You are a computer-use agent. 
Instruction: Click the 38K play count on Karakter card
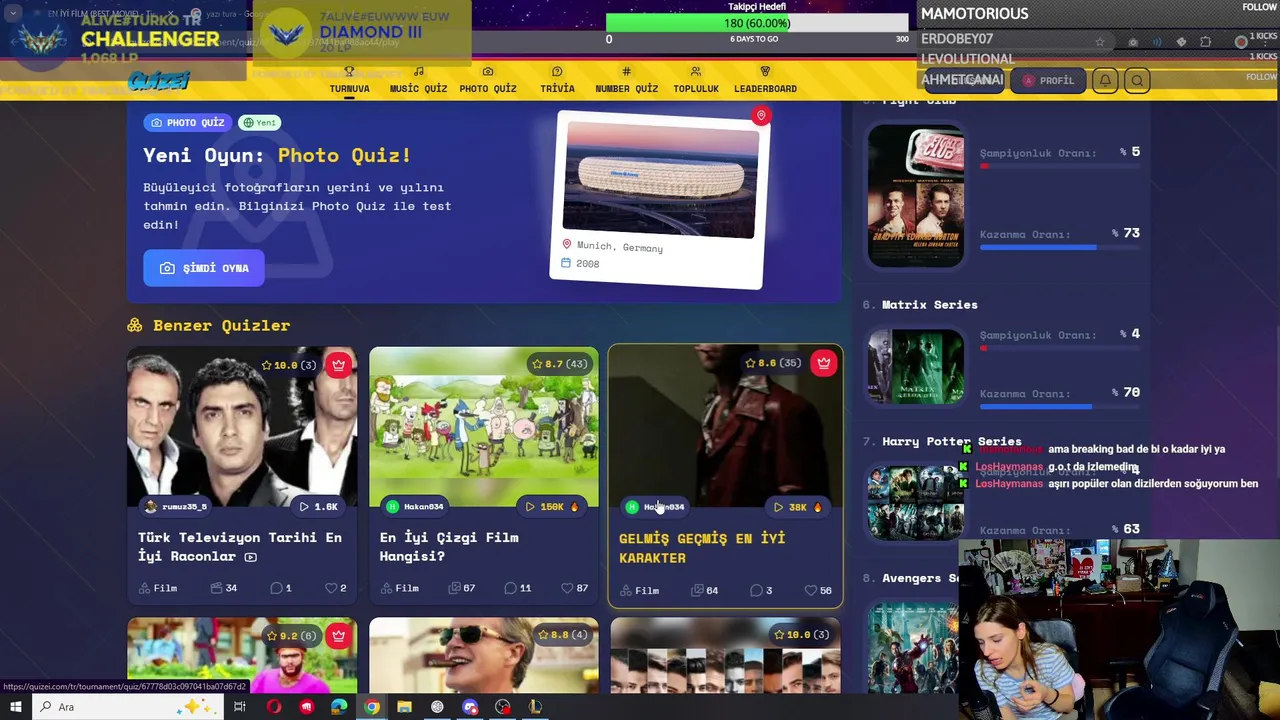tap(797, 507)
